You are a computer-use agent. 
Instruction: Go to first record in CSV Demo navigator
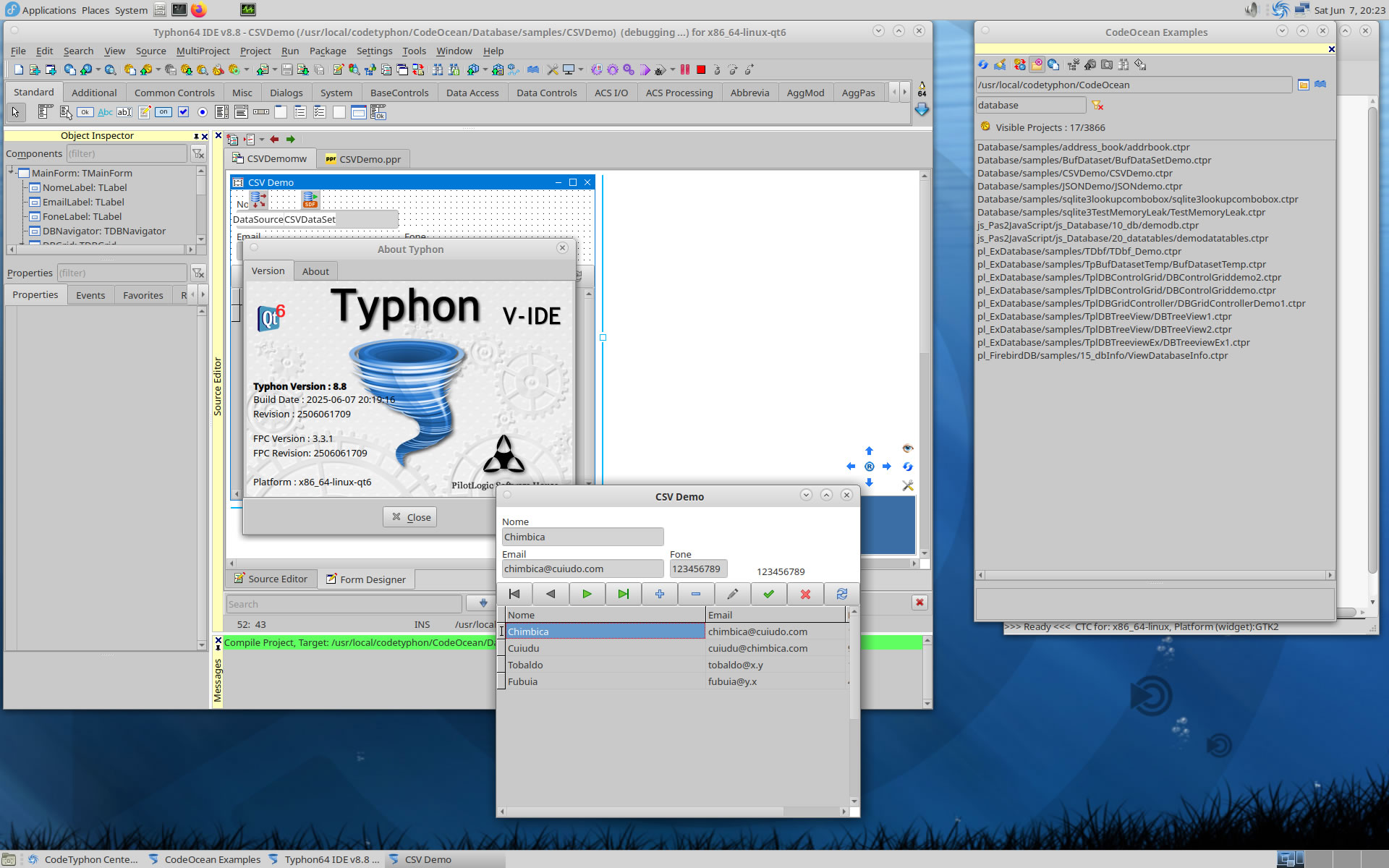[514, 594]
